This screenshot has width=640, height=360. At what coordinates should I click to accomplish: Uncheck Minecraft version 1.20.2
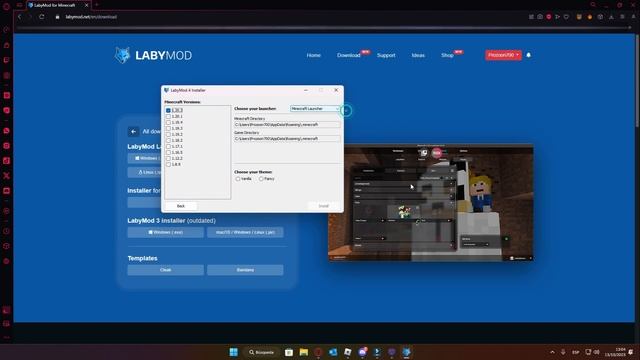[x=168, y=110]
